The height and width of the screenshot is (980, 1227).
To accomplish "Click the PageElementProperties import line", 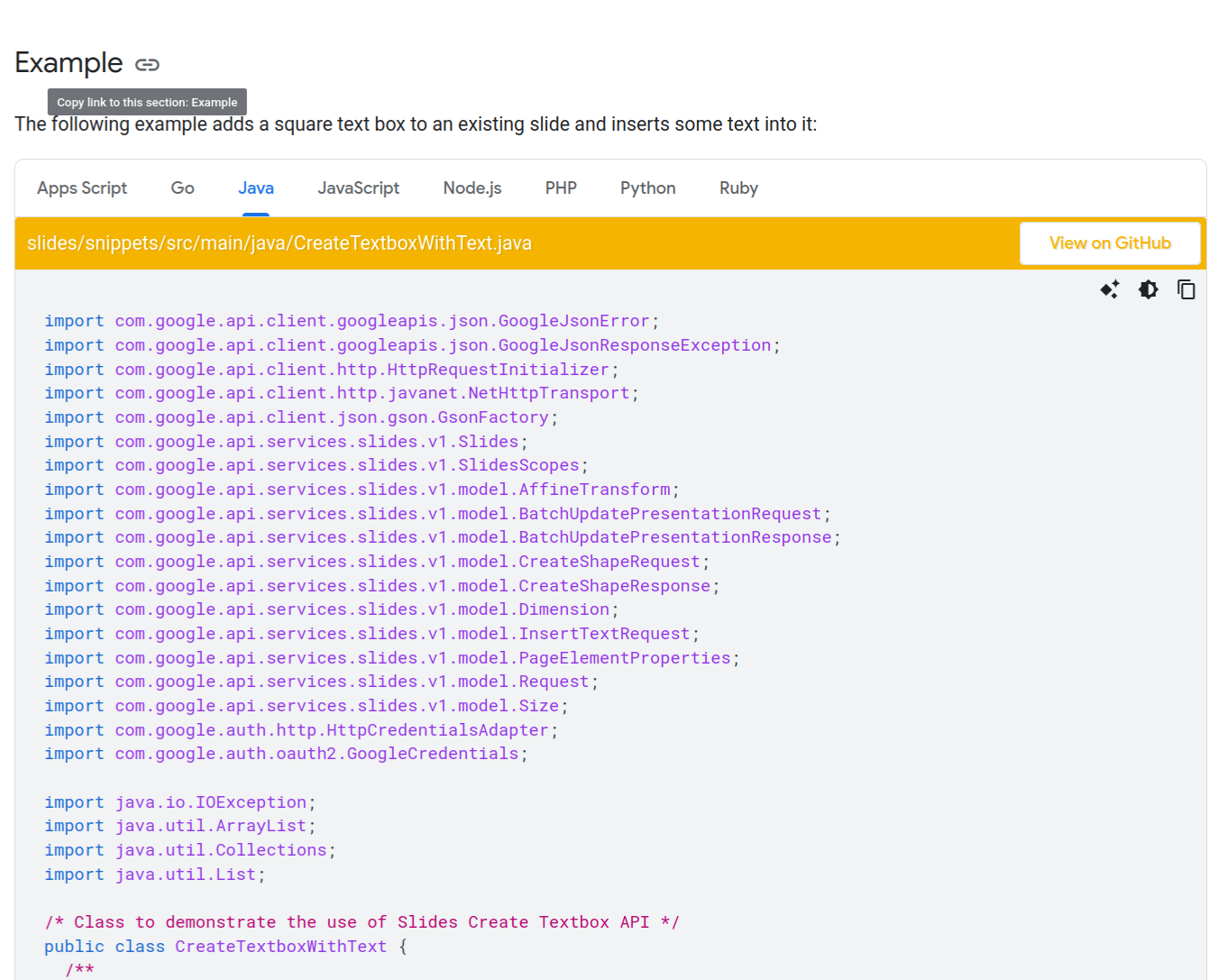I will pyautogui.click(x=392, y=658).
